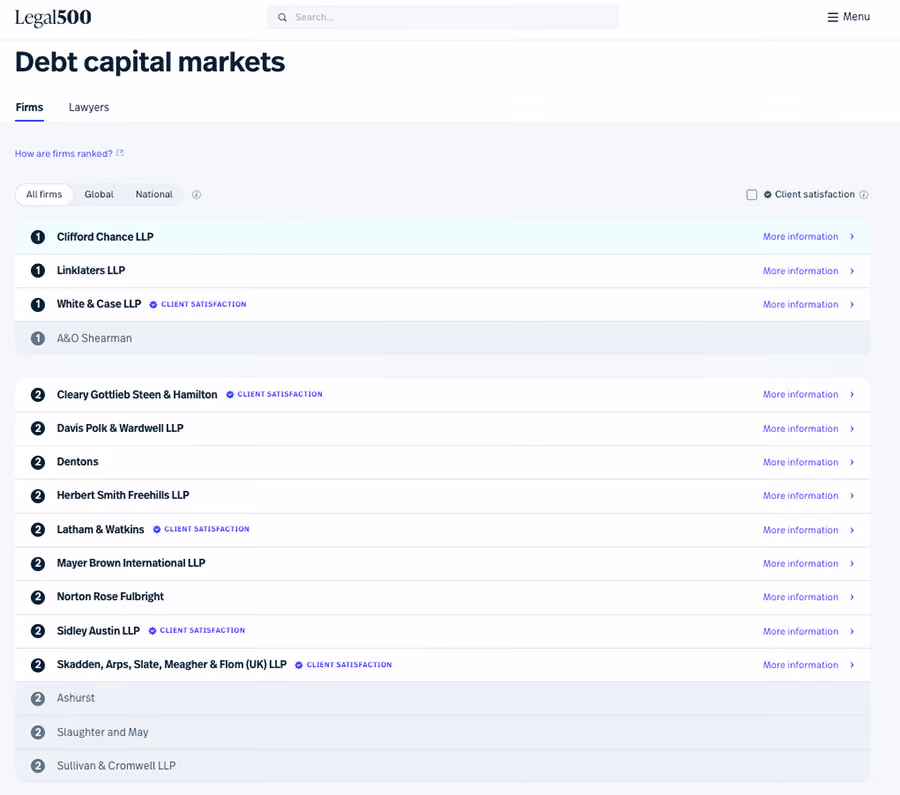Open the hamburger Menu icon
Screen dimensions: 900x795
[x=832, y=17]
